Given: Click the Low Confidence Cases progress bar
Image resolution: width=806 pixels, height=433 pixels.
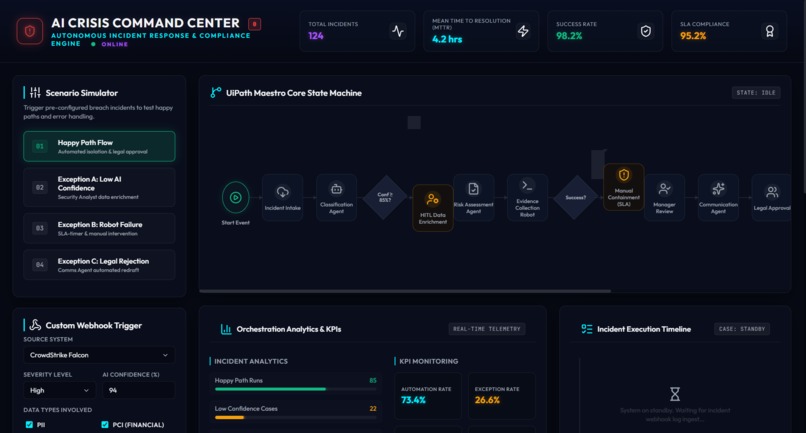Looking at the screenshot, I should (x=296, y=418).
